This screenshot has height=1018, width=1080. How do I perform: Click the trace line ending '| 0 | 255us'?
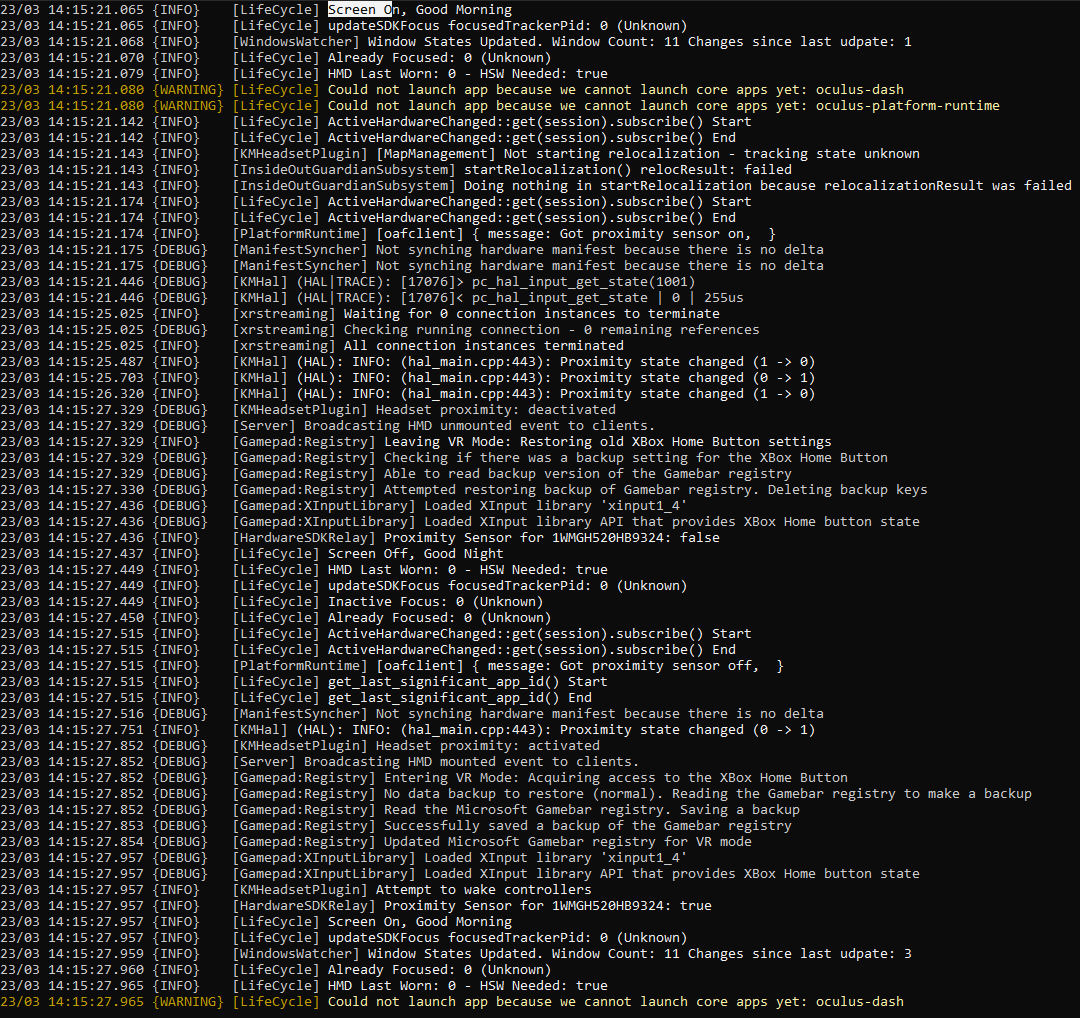[372, 298]
